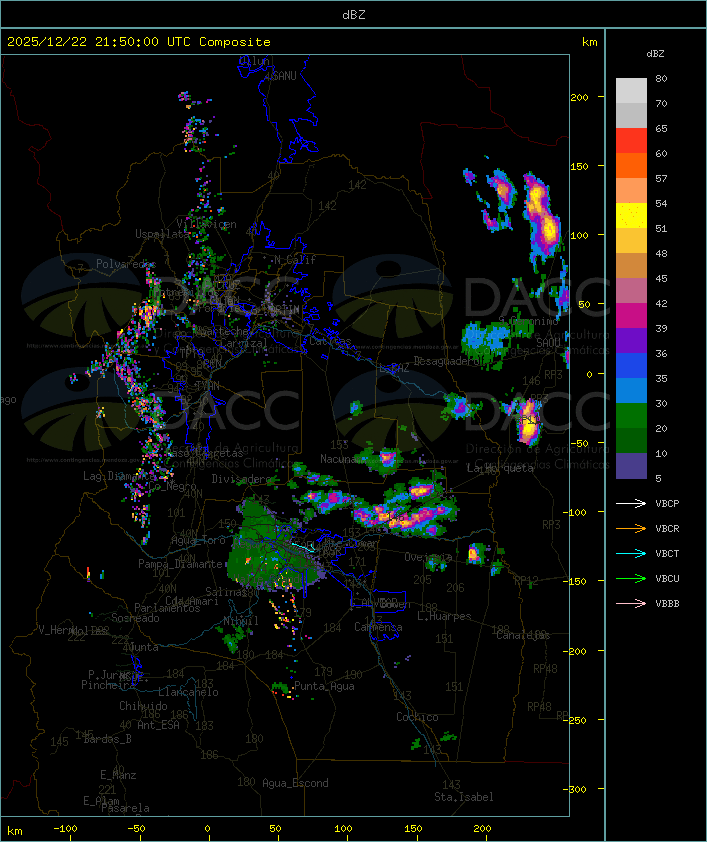707x842 pixels.
Task: Click the Sta.Isabel place label
Action: [x=464, y=797]
